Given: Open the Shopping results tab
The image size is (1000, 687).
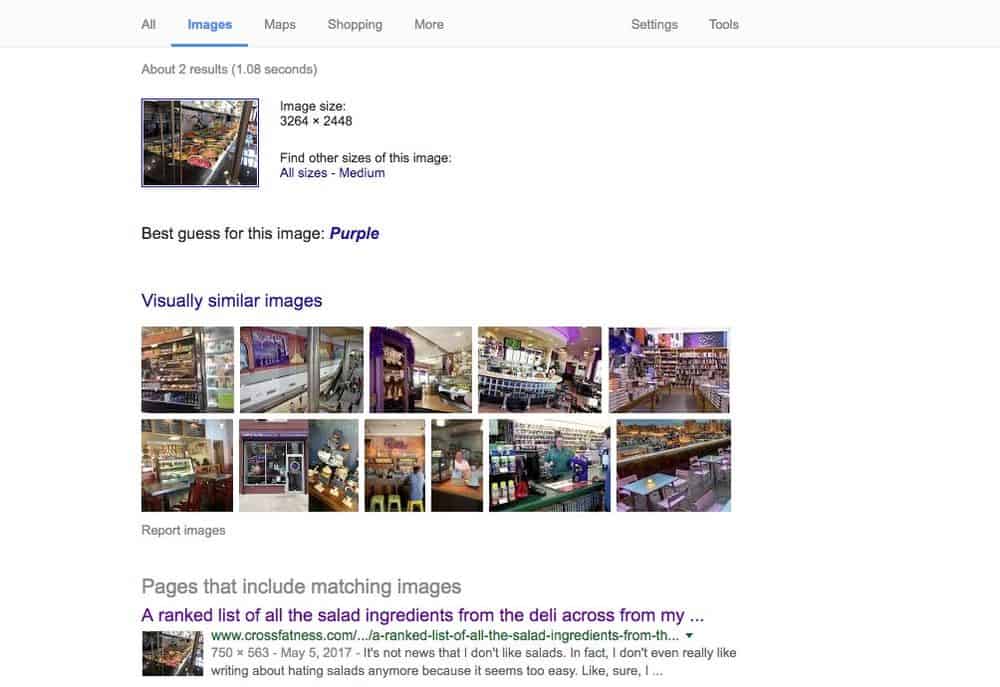Looking at the screenshot, I should point(355,24).
